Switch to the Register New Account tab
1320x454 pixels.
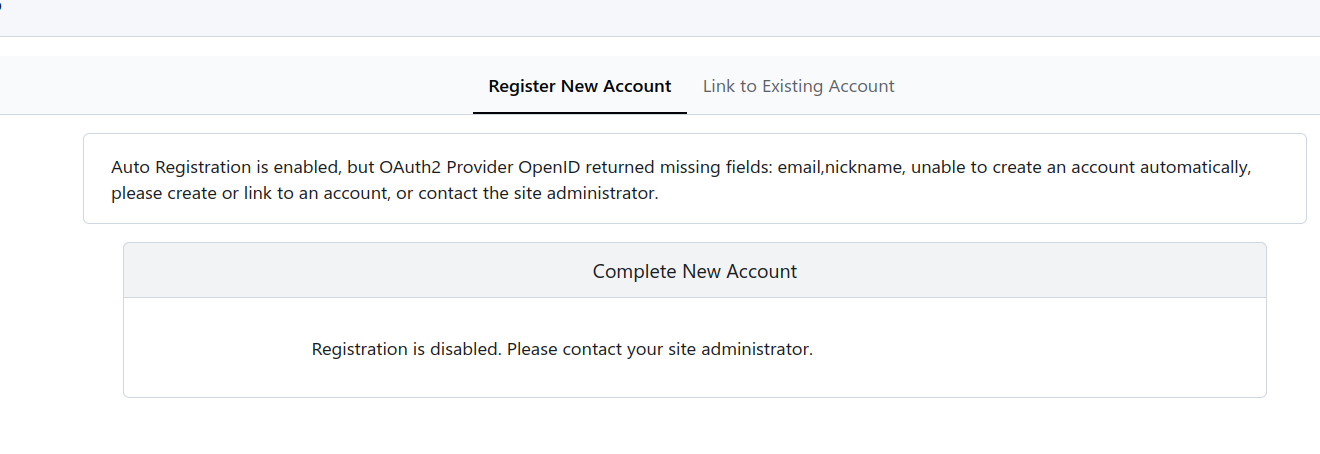pos(579,86)
